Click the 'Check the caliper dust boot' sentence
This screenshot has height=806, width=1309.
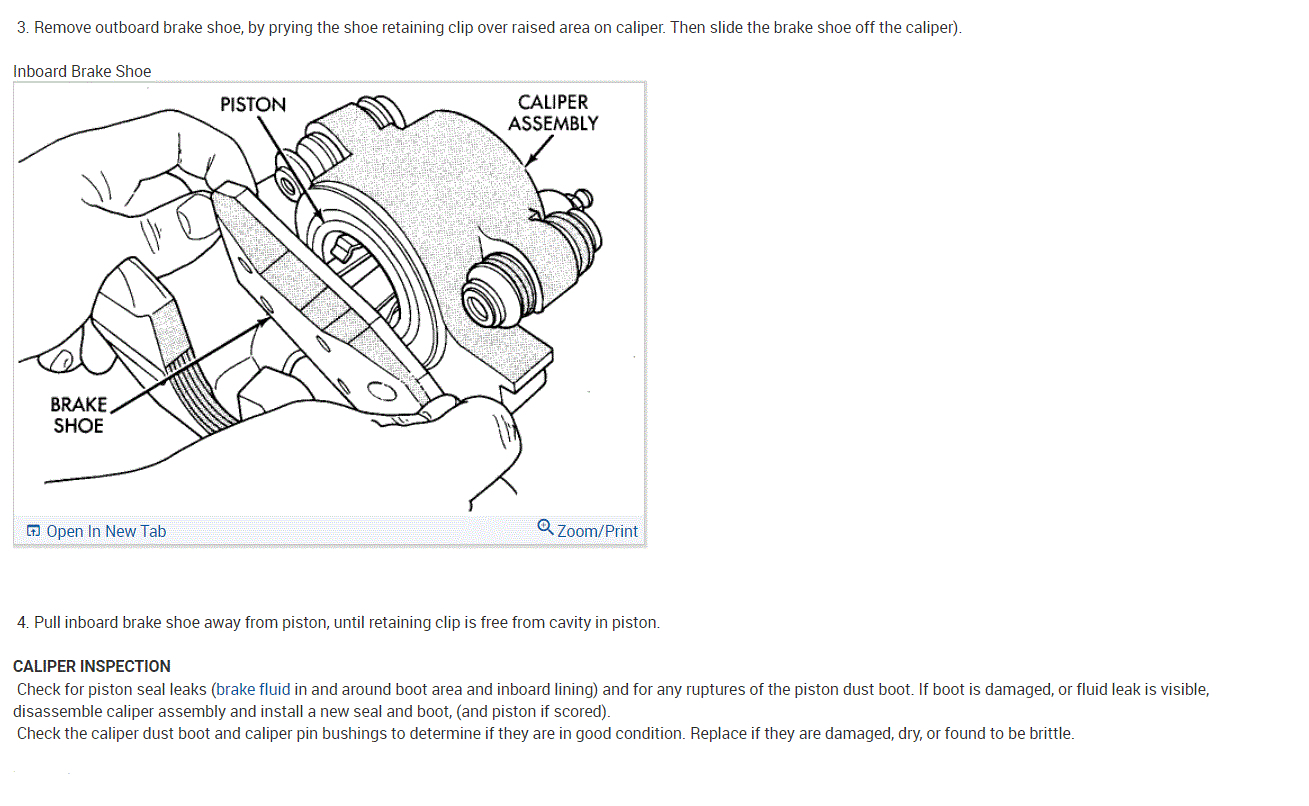(x=545, y=733)
